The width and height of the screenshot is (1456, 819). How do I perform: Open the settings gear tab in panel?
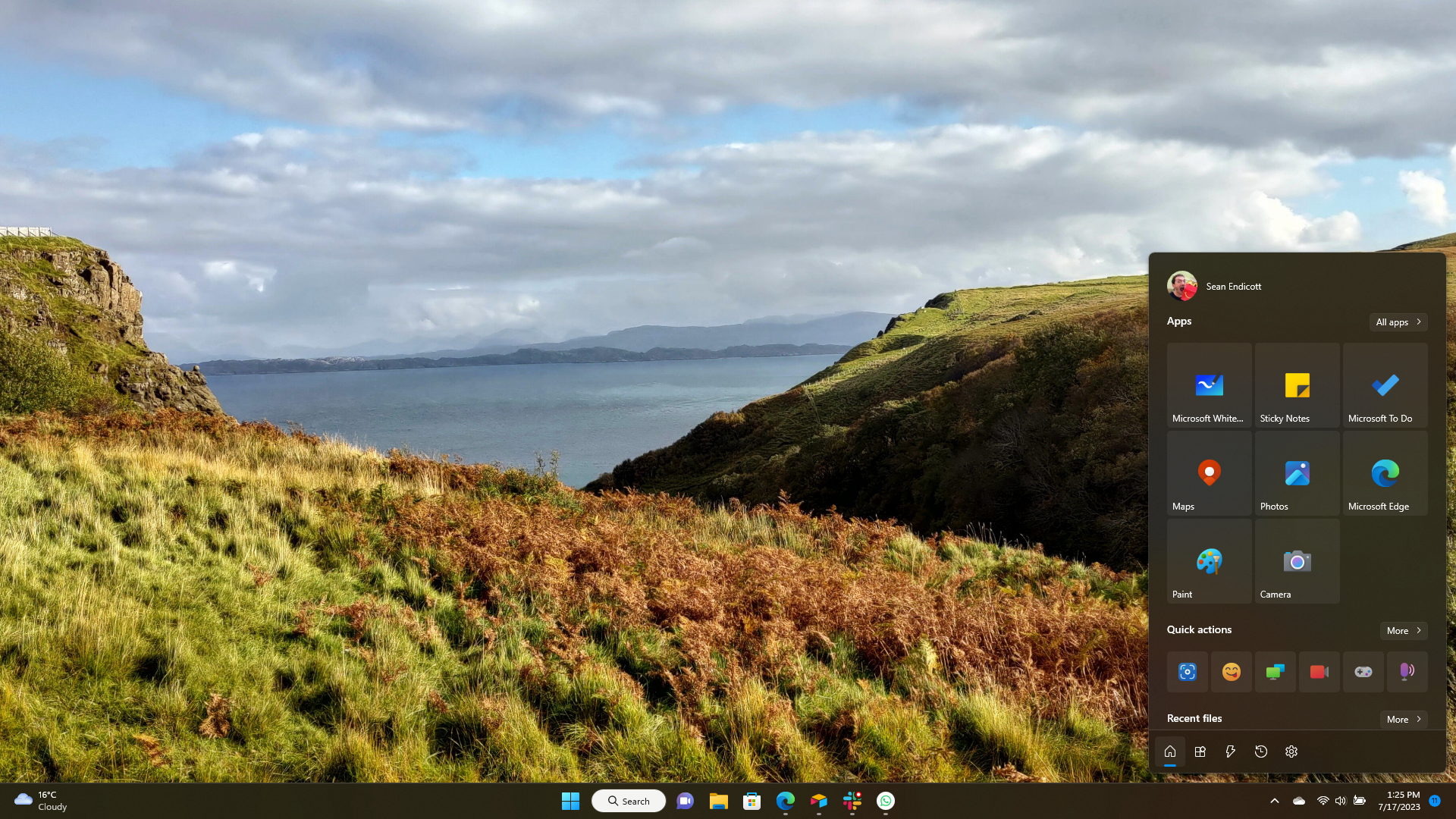pyautogui.click(x=1291, y=752)
